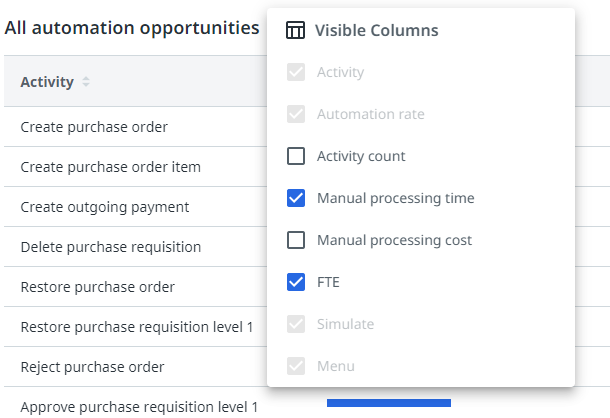
Task: Select Delete purchase requisition row
Action: tap(110, 247)
